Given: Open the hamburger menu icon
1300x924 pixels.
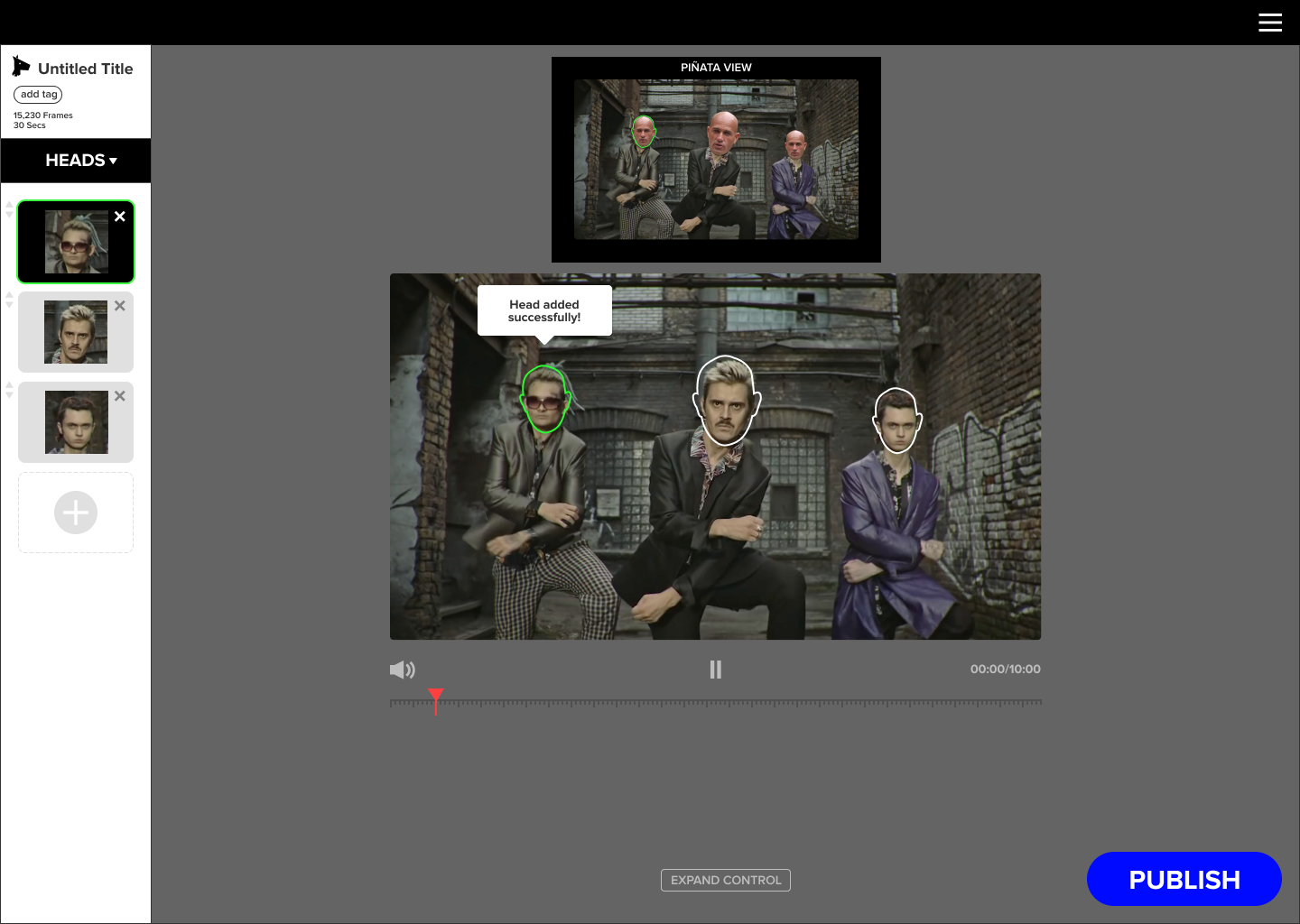Looking at the screenshot, I should (x=1270, y=23).
